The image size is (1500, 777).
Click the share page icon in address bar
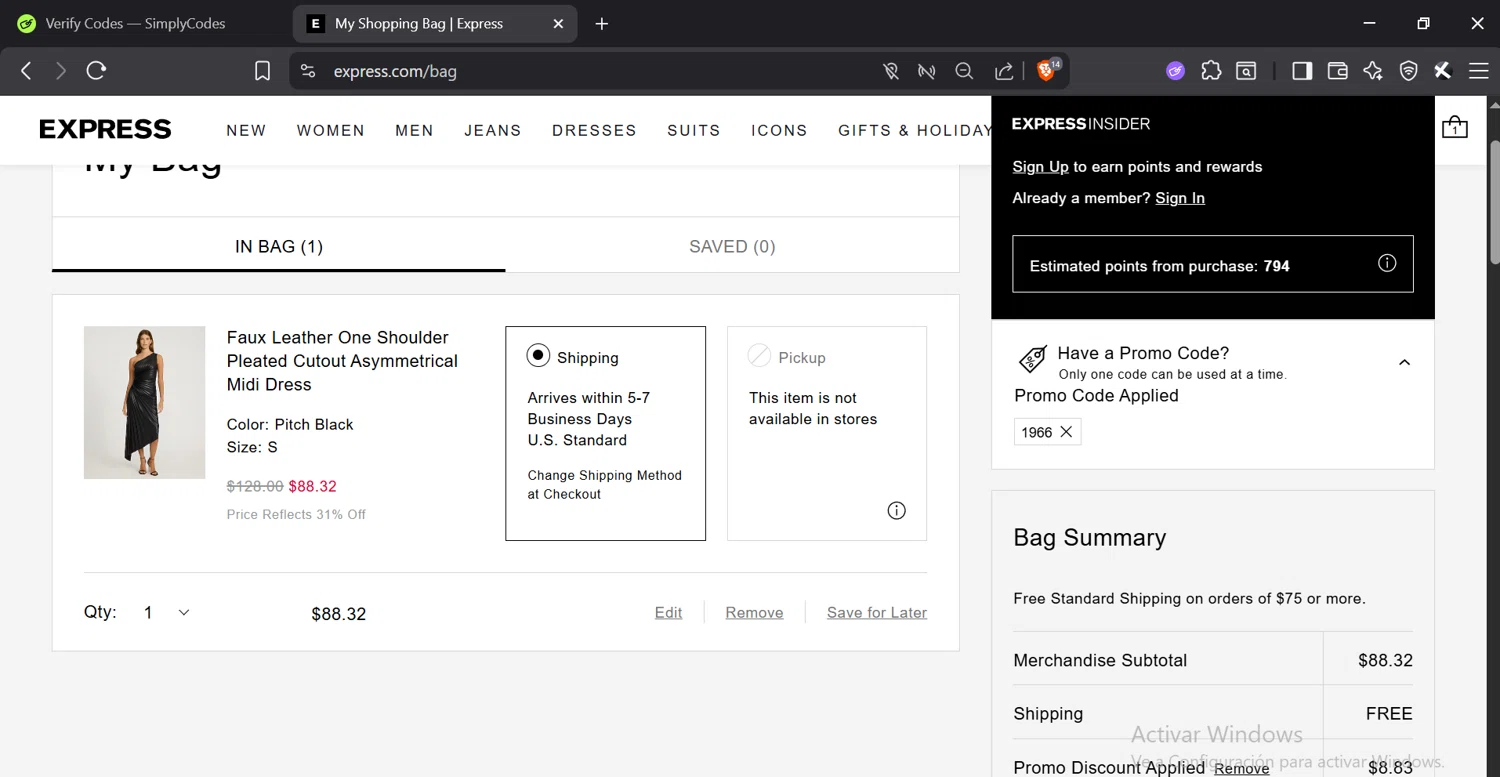(1003, 71)
